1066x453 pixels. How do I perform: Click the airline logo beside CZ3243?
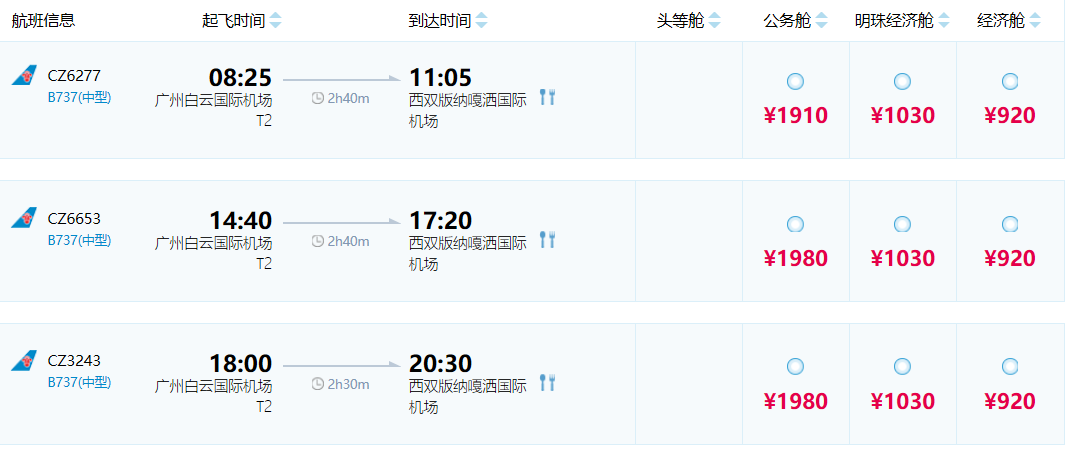pyautogui.click(x=24, y=361)
